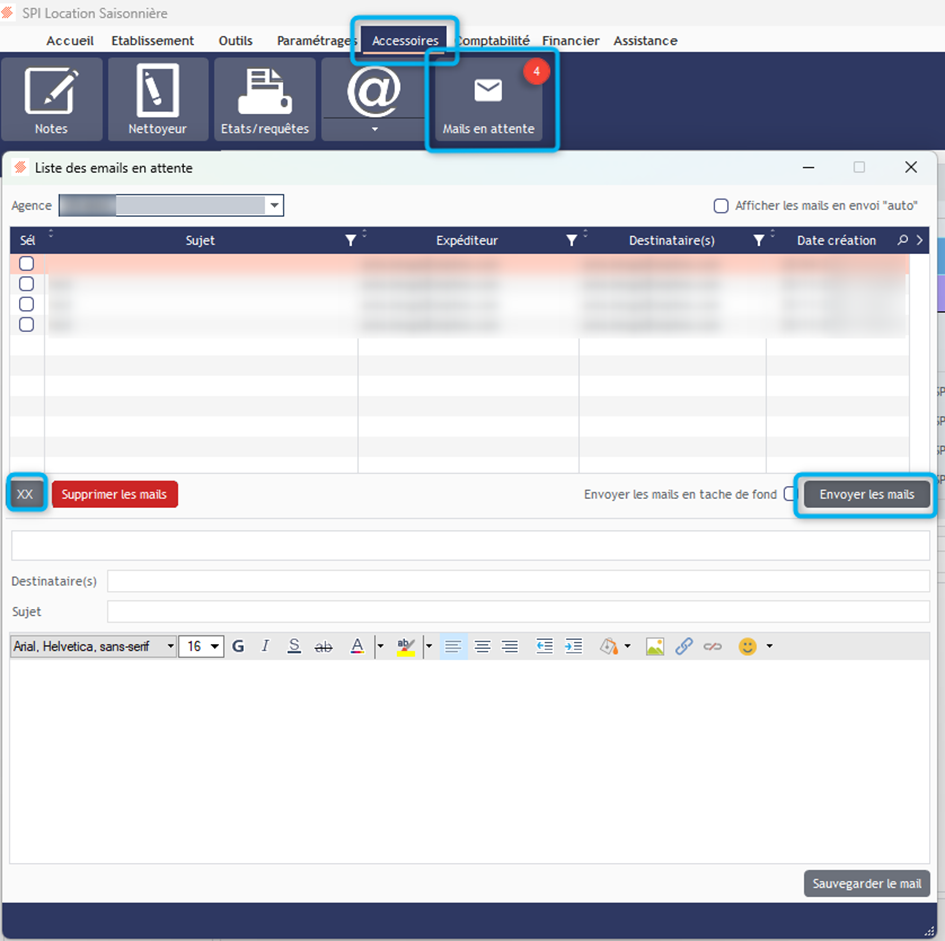Insert an image into the mail
Screen dimensions: 945x941
click(x=655, y=646)
